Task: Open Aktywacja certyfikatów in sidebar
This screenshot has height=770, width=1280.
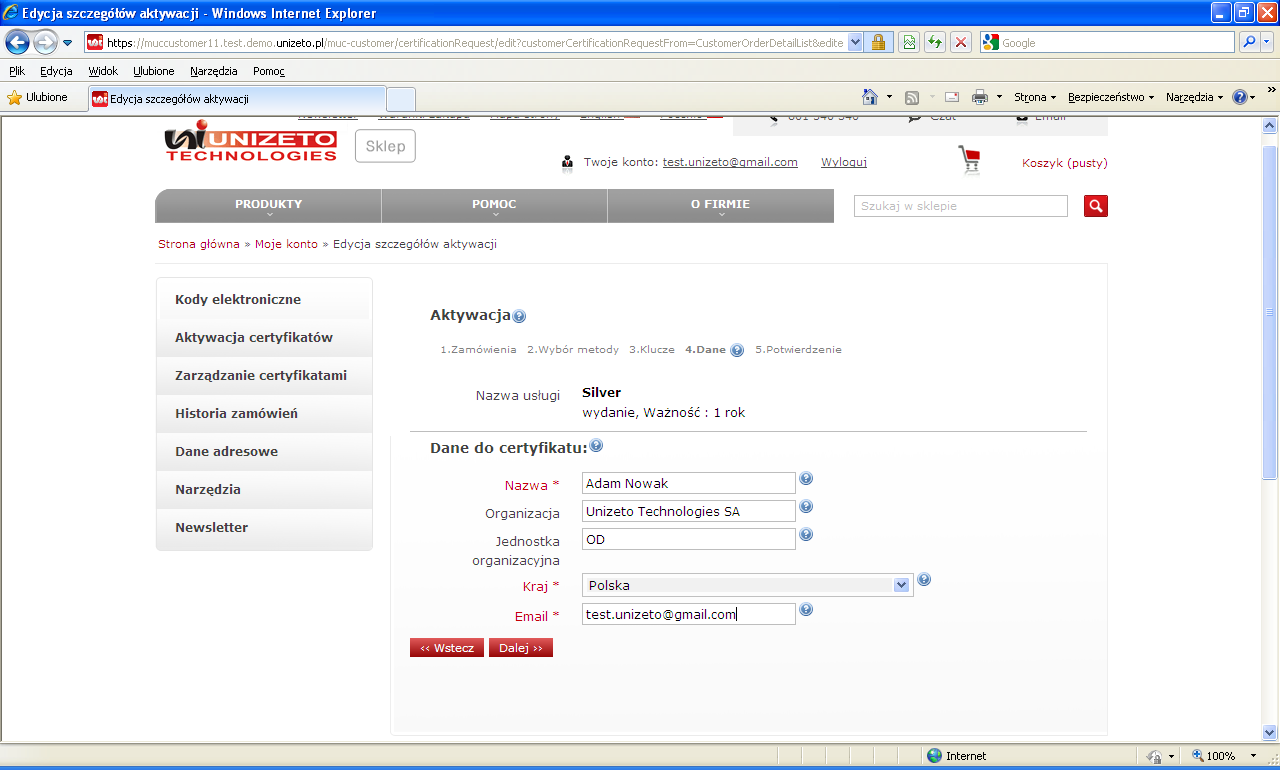Action: [x=264, y=338]
